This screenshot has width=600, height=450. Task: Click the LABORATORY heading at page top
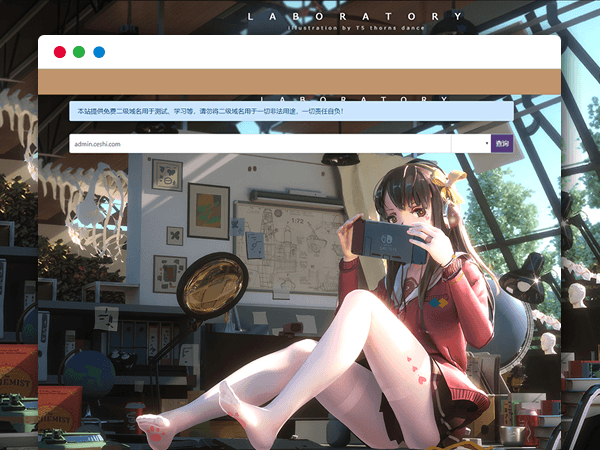click(356, 16)
